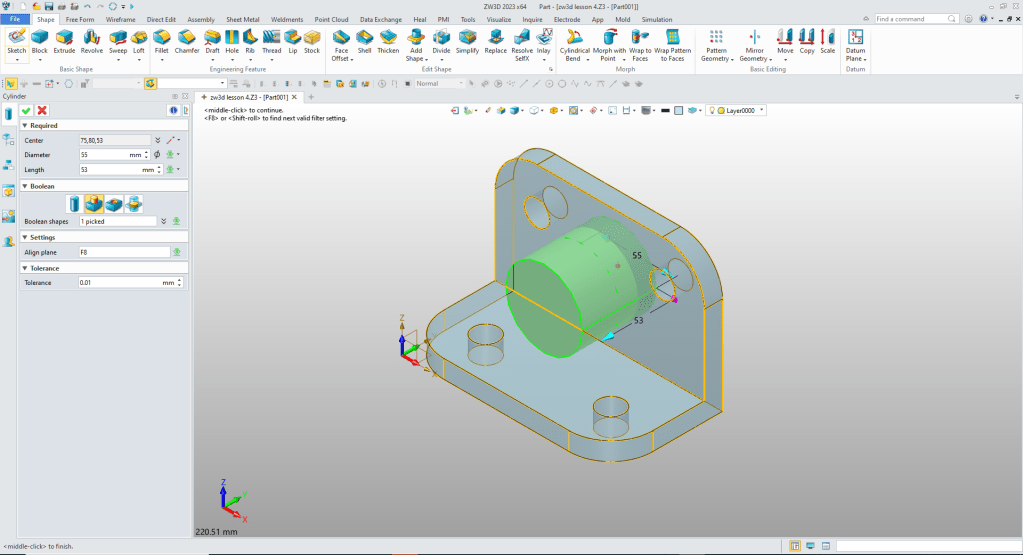Select the base Boolean mode option
Image resolution: width=1023 pixels, height=555 pixels.
[74, 204]
